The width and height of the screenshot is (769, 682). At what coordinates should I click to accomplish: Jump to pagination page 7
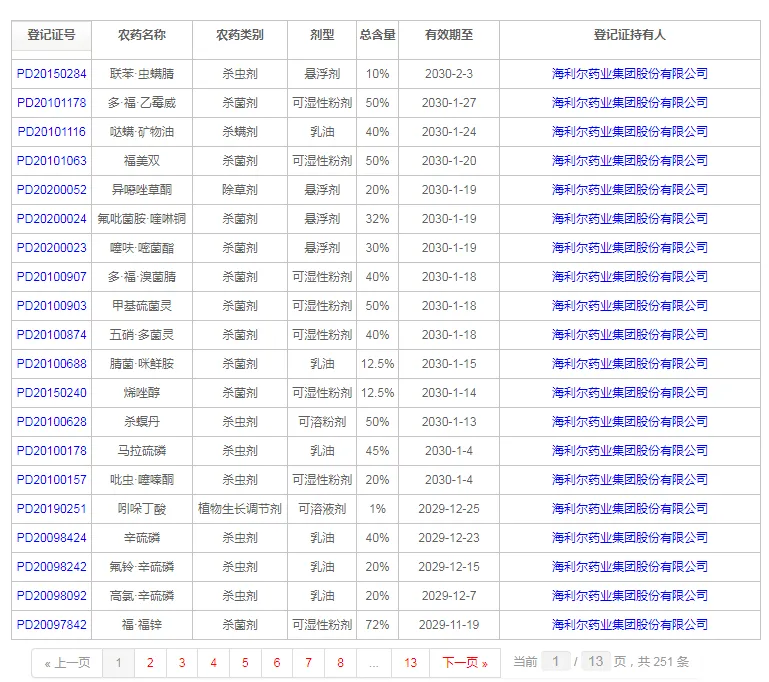pyautogui.click(x=308, y=663)
